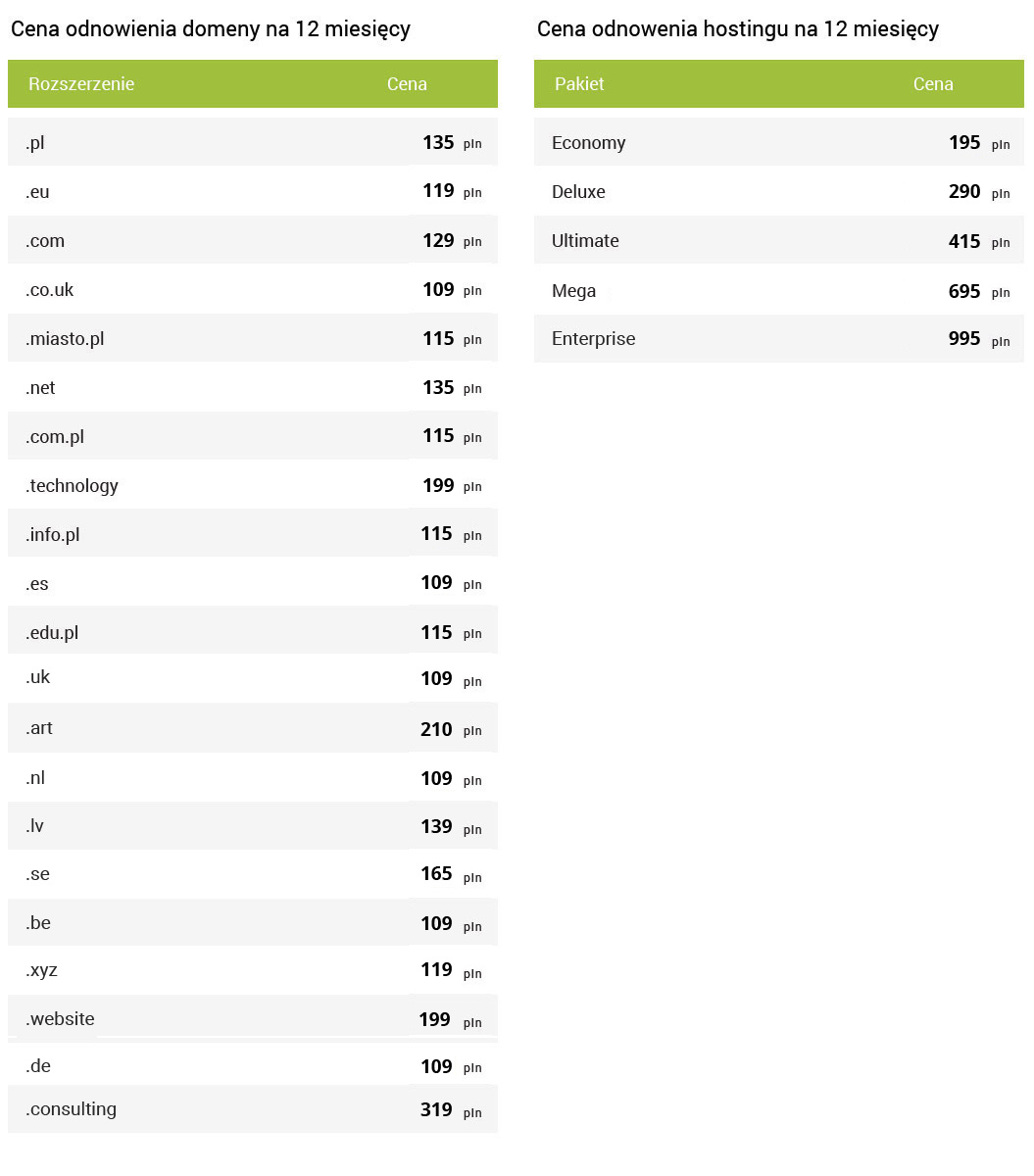Select the .eu extension row
This screenshot has width=1034, height=1176.
pyautogui.click(x=252, y=191)
